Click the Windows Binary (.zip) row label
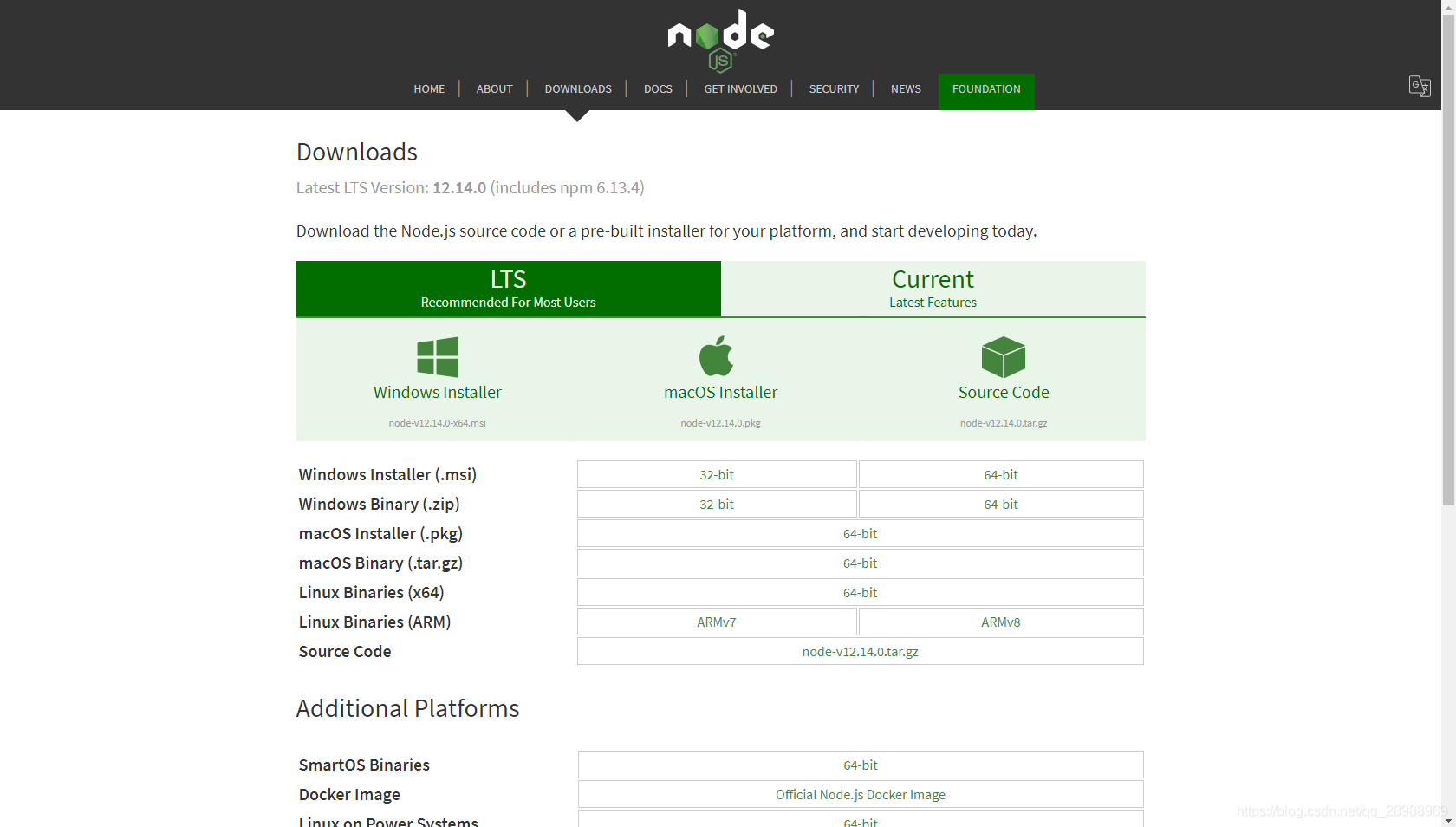 379,505
